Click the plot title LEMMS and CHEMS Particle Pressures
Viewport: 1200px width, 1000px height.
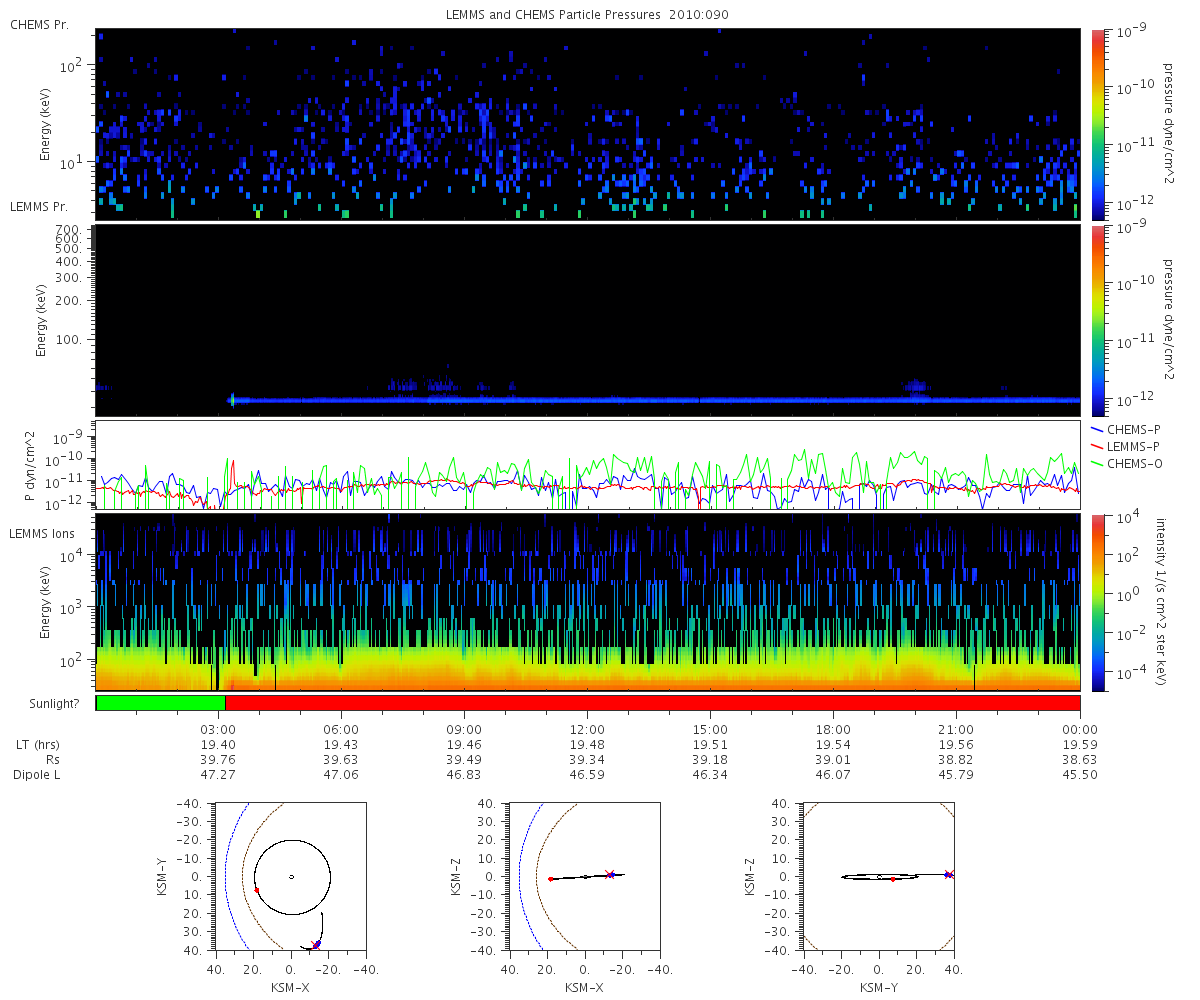tap(589, 15)
